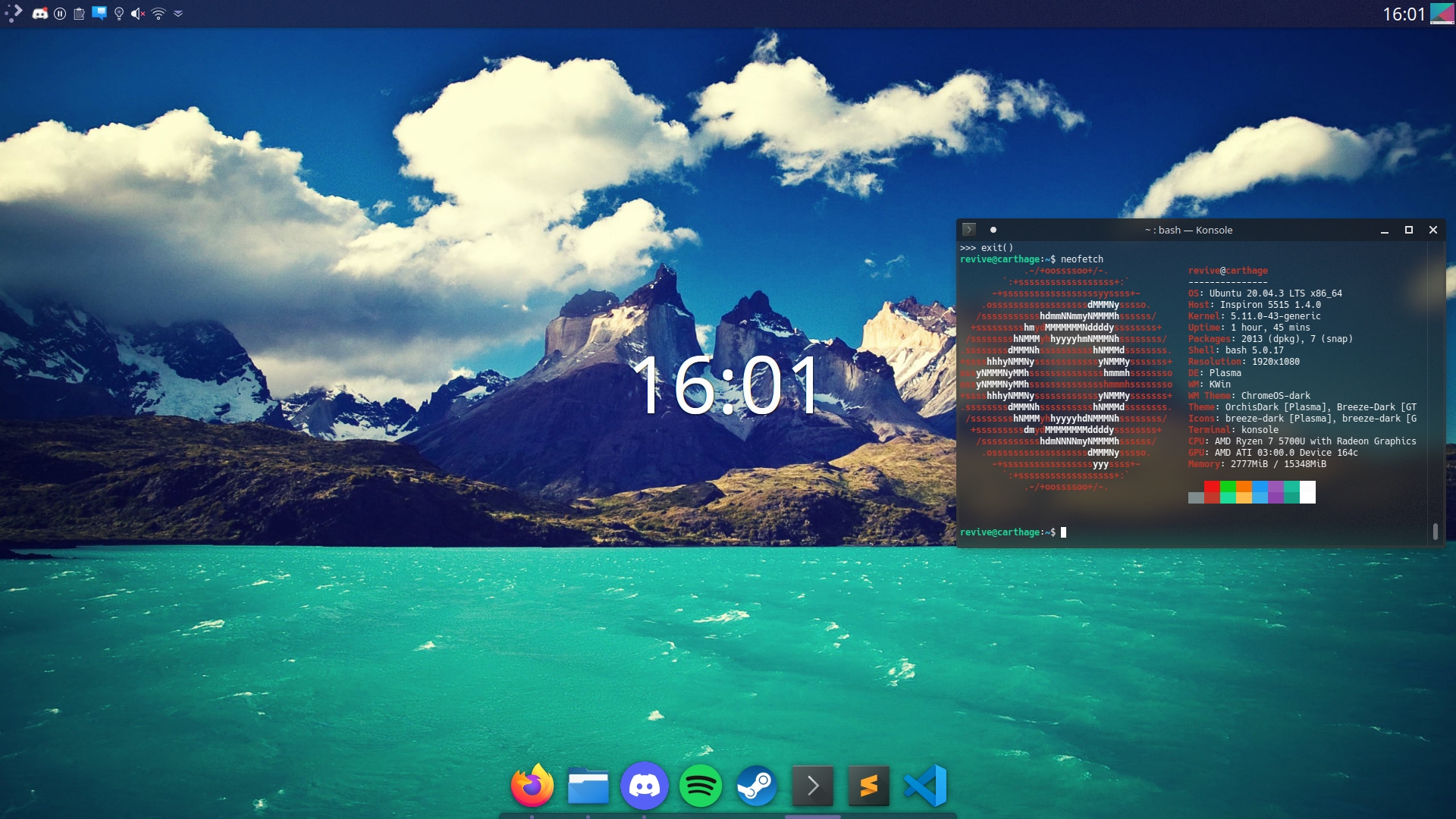Open the Wi-Fi network tray icon
Viewport: 1456px width, 819px height.
tap(158, 14)
